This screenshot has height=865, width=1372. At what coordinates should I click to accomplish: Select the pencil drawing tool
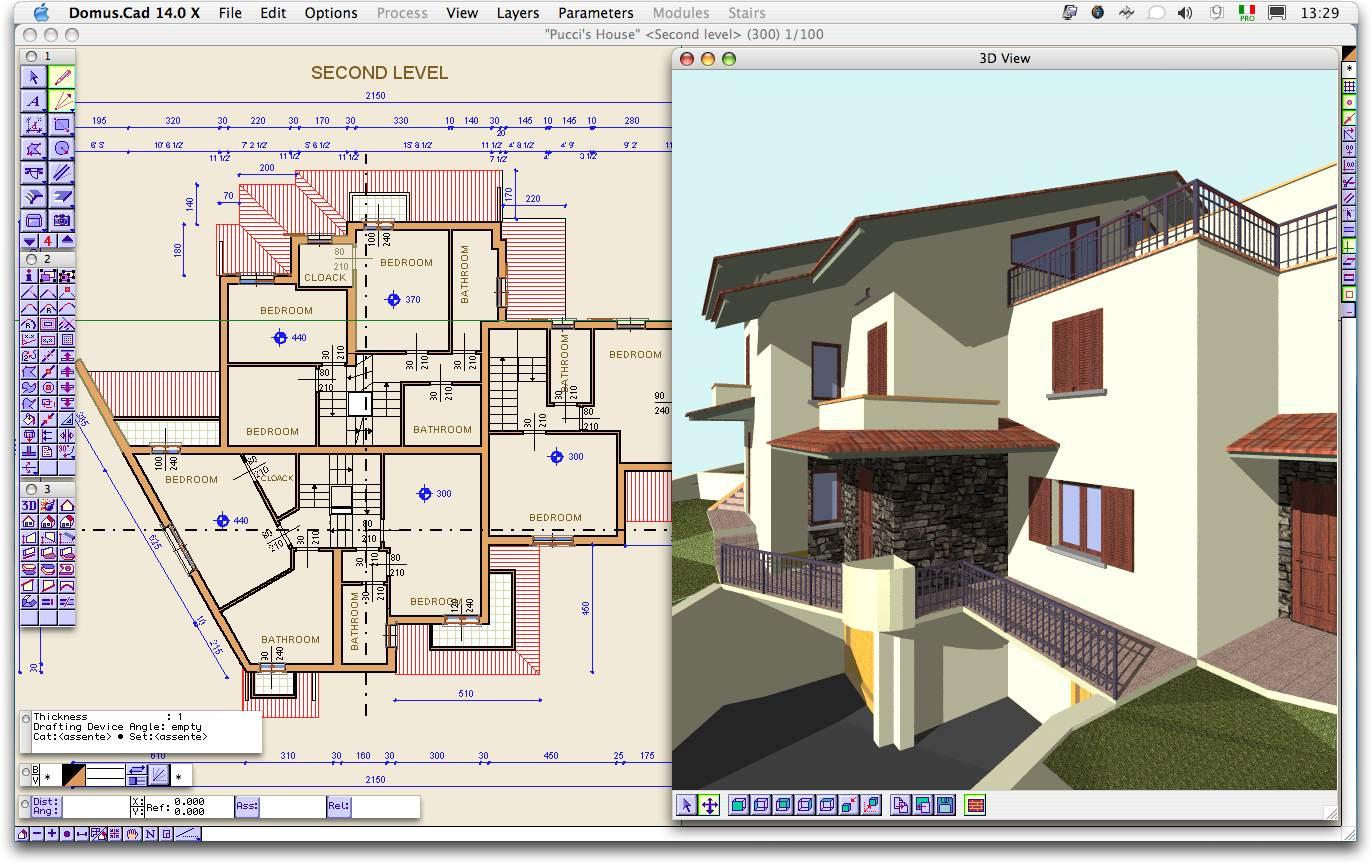tap(61, 77)
